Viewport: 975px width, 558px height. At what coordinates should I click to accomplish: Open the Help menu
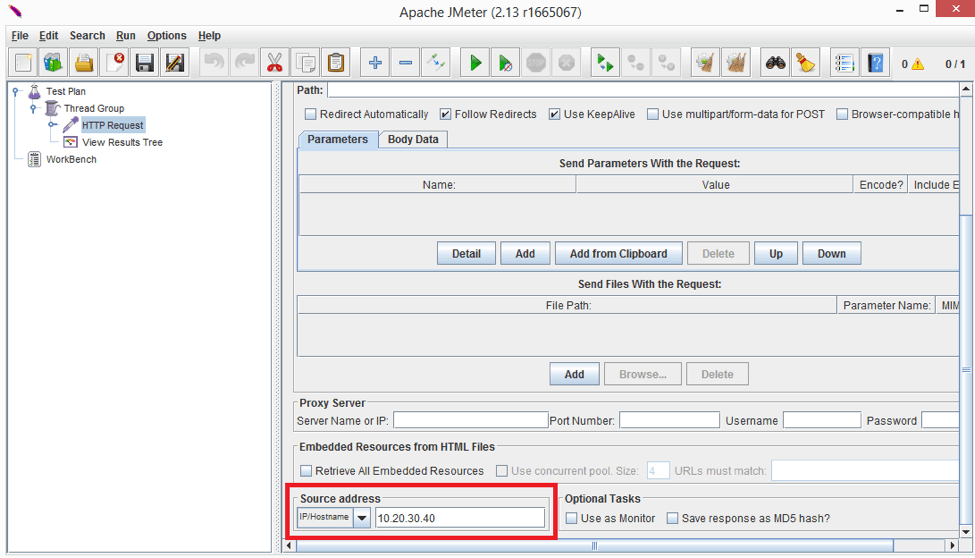[210, 35]
